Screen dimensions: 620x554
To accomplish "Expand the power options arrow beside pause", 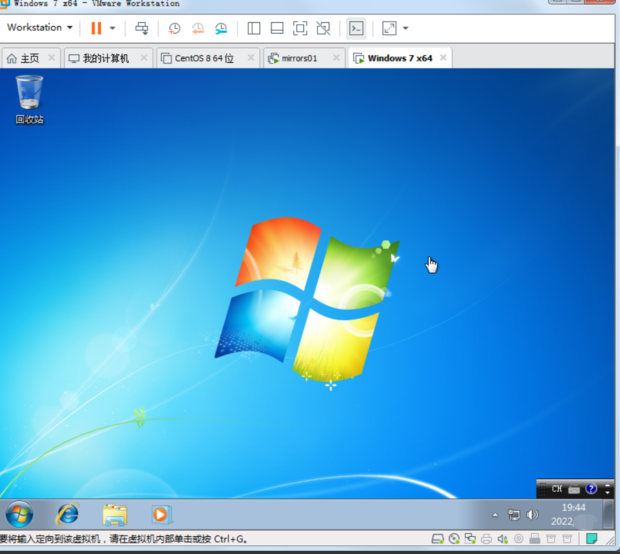I will pos(112,28).
